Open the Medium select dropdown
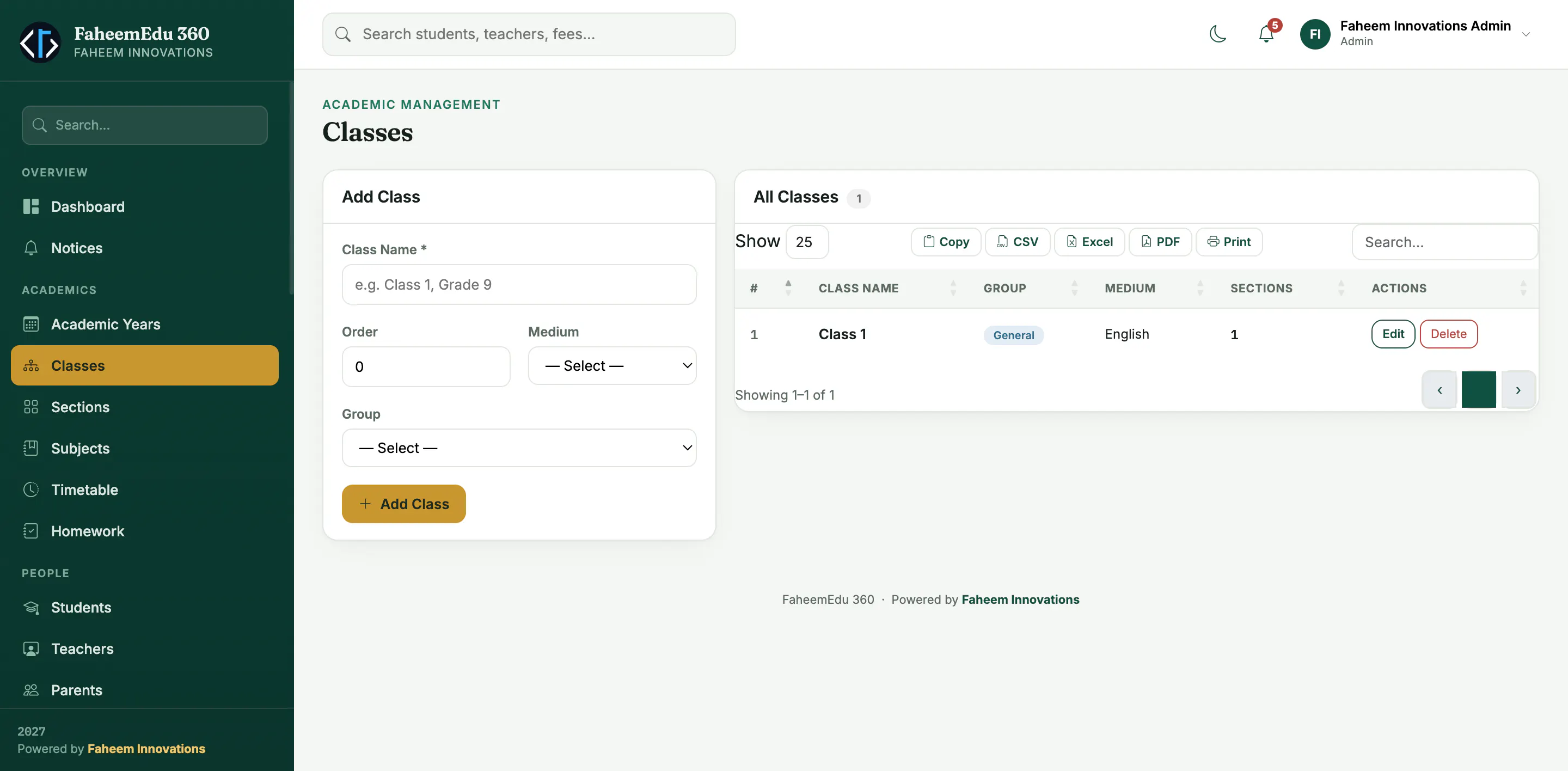1568x771 pixels. pos(612,366)
